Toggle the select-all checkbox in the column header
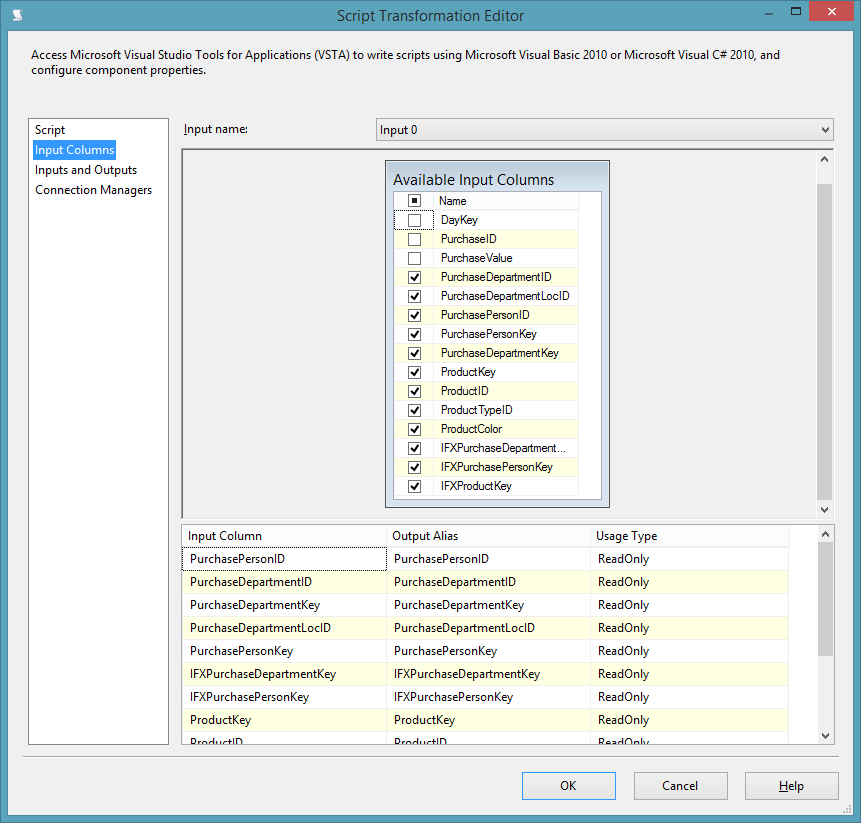The image size is (861, 823). pyautogui.click(x=414, y=200)
